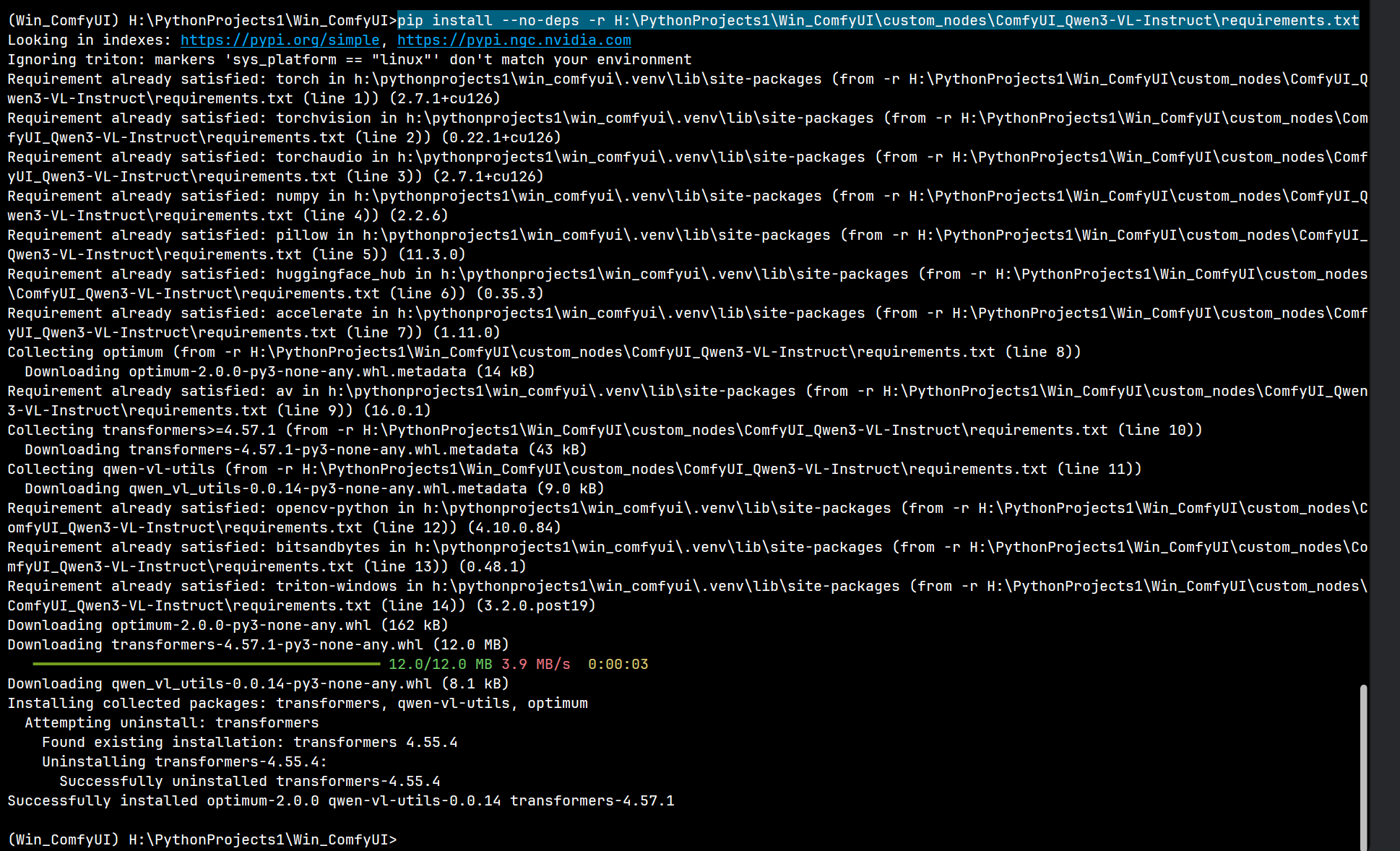The height and width of the screenshot is (851, 1400).
Task: Click the 'Ignoring triton: markers' line
Action: [350, 60]
